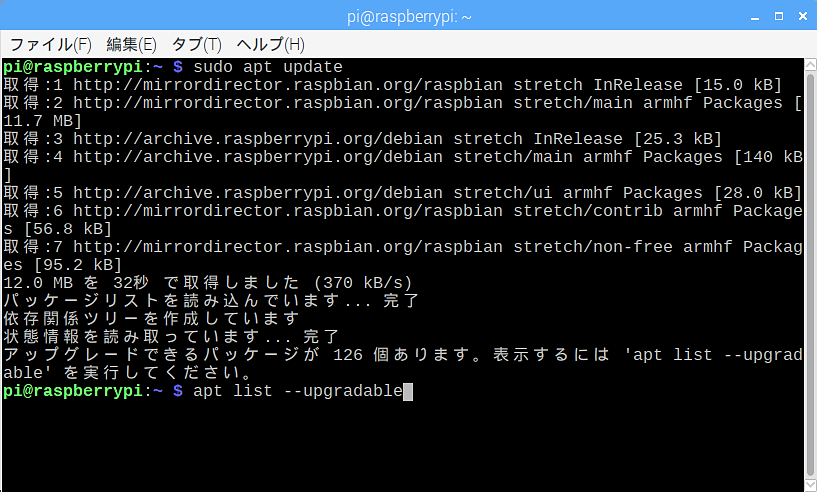The height and width of the screenshot is (492, 817).
Task: Click the last pi@raspberrypi prompt
Action: point(93,391)
